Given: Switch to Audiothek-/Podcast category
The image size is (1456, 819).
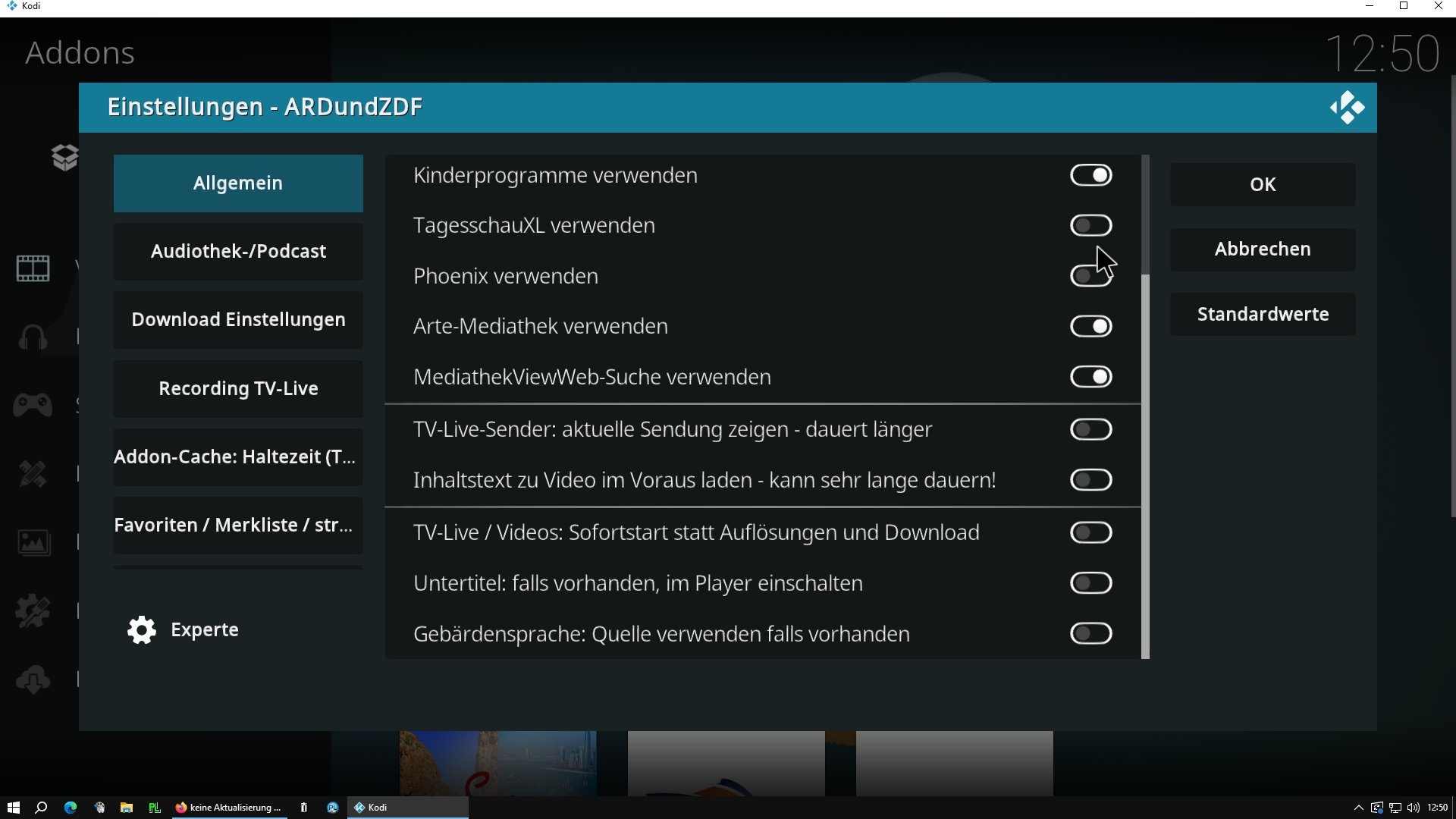Looking at the screenshot, I should (238, 252).
